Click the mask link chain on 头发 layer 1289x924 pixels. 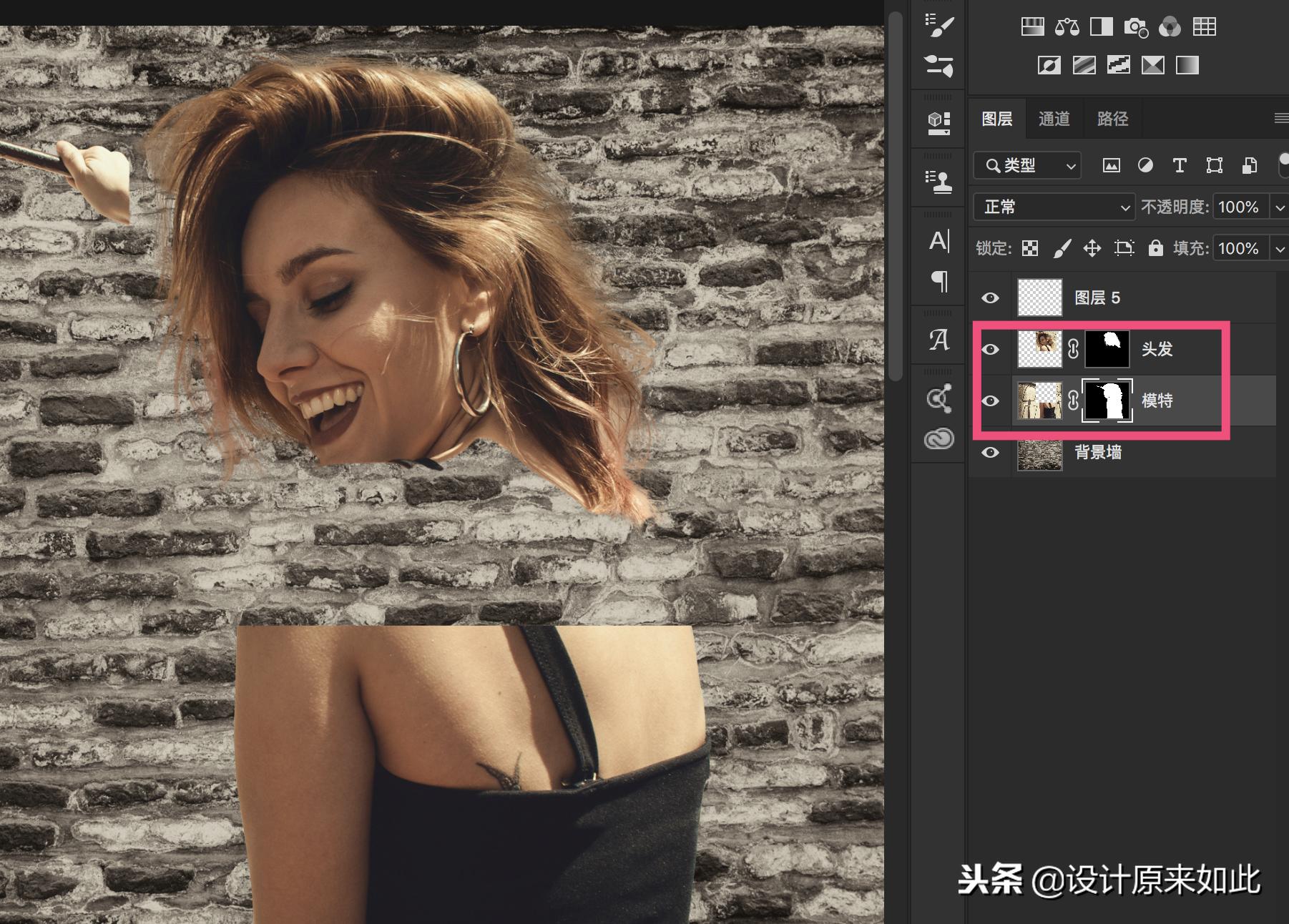(1073, 349)
